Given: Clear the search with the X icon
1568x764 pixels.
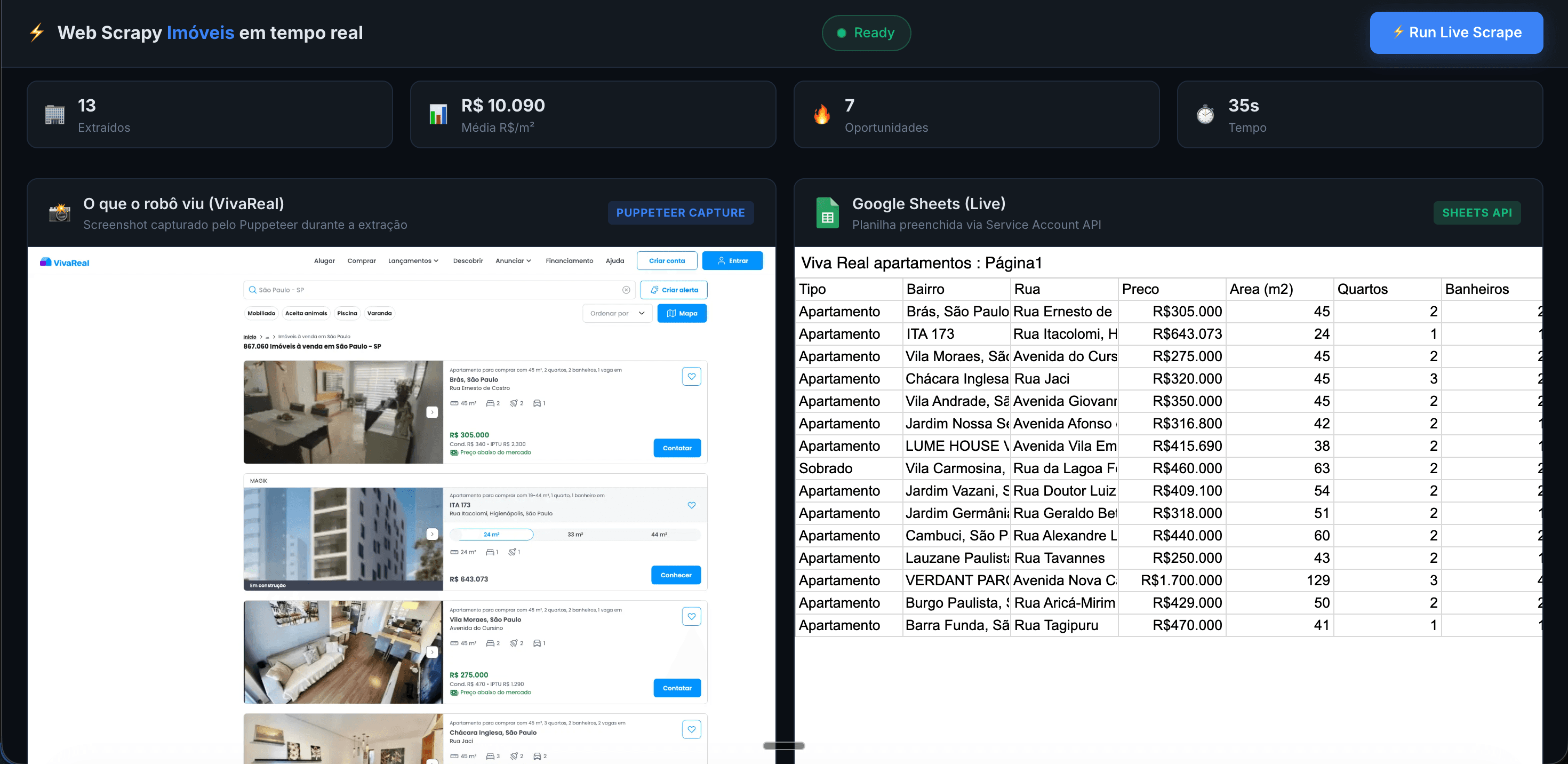Looking at the screenshot, I should pyautogui.click(x=626, y=290).
